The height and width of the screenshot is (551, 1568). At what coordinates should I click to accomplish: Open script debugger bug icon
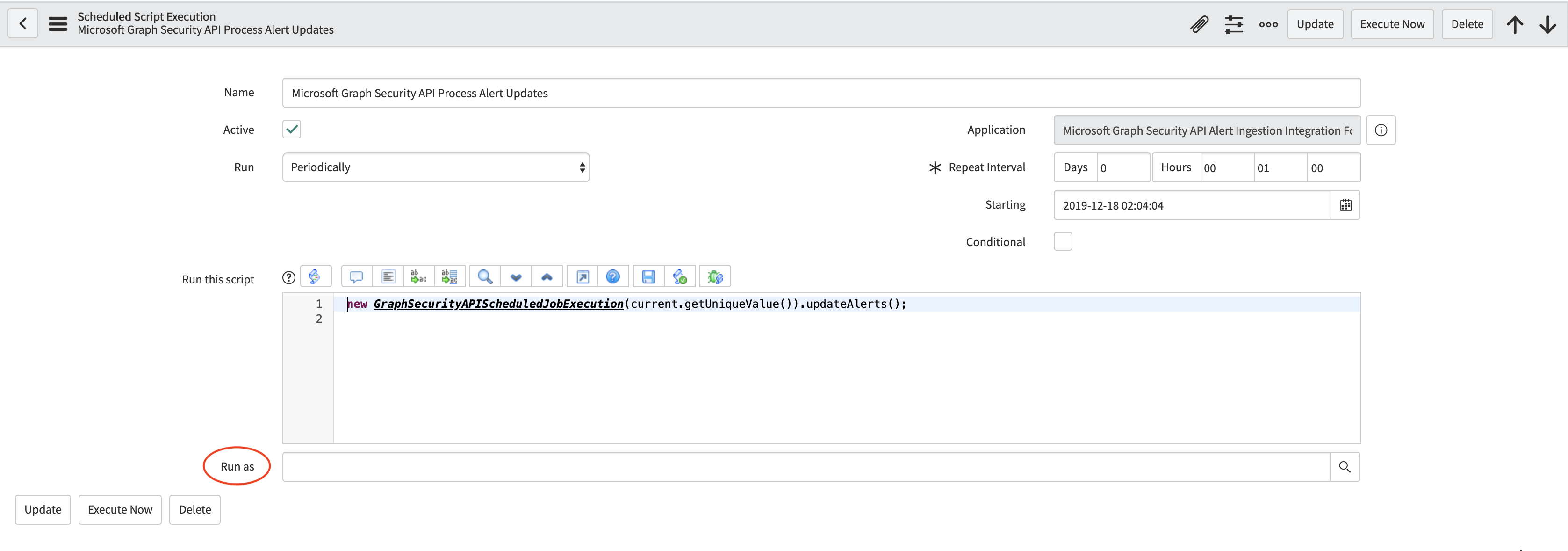click(x=715, y=277)
